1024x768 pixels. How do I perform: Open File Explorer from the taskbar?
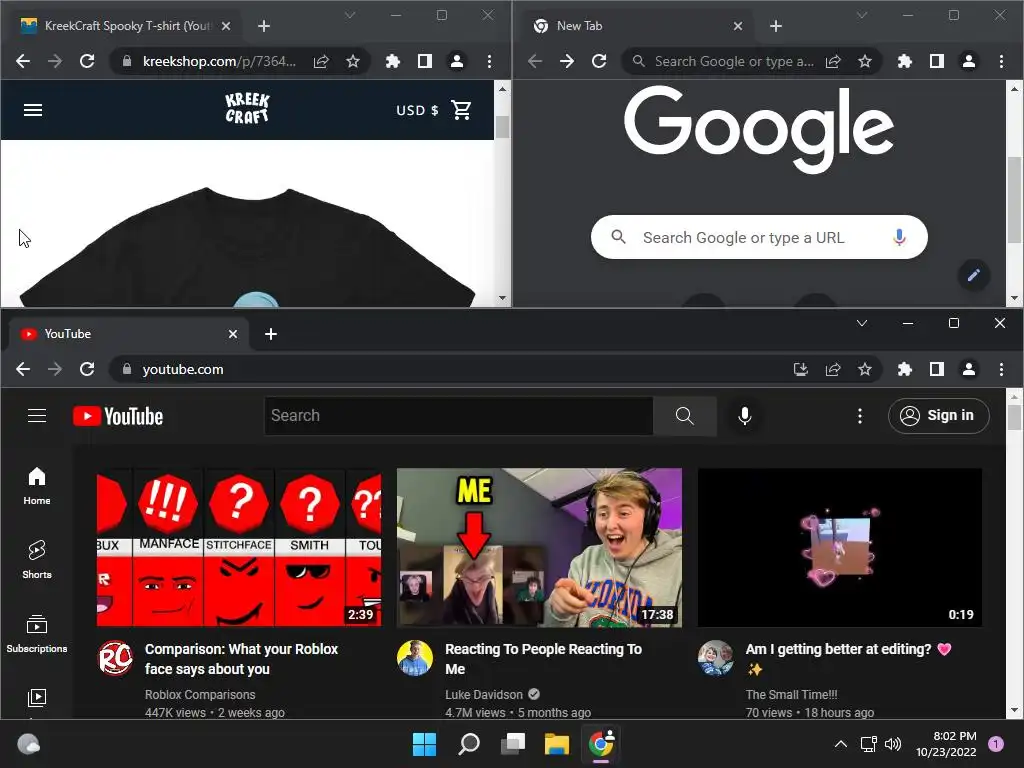click(557, 744)
